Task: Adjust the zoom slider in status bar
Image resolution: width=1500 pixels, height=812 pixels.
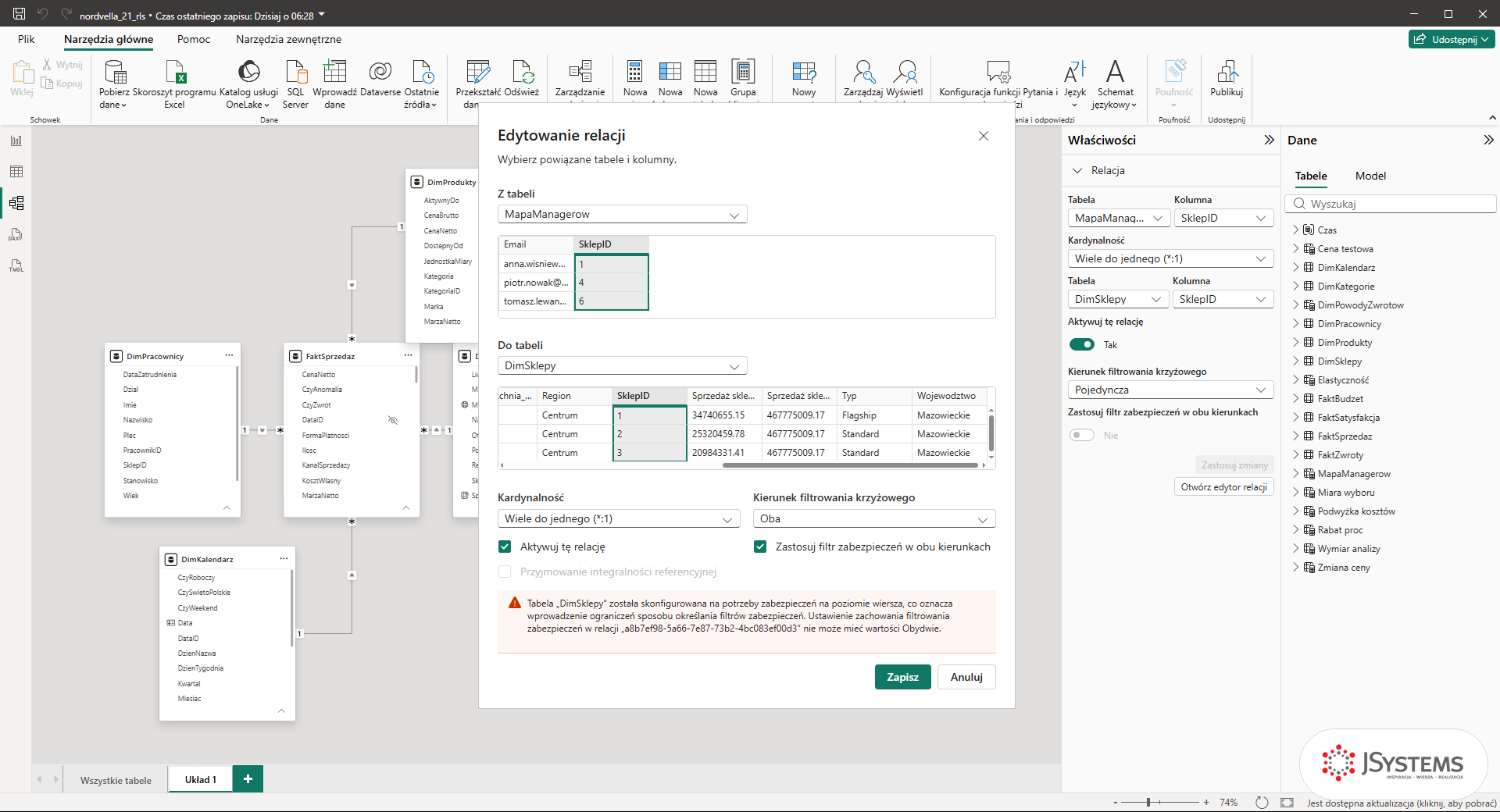Action: pos(1148,802)
